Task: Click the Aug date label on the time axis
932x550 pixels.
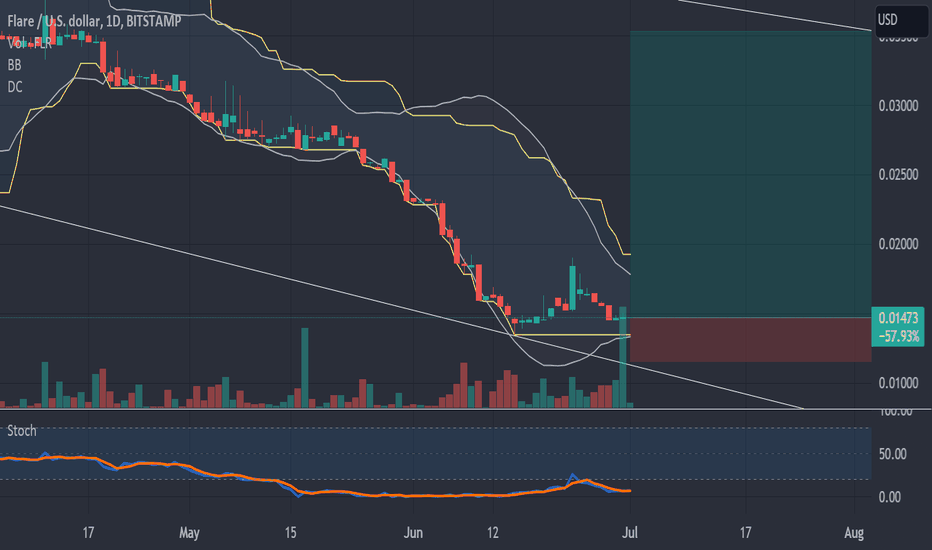Action: coord(854,533)
